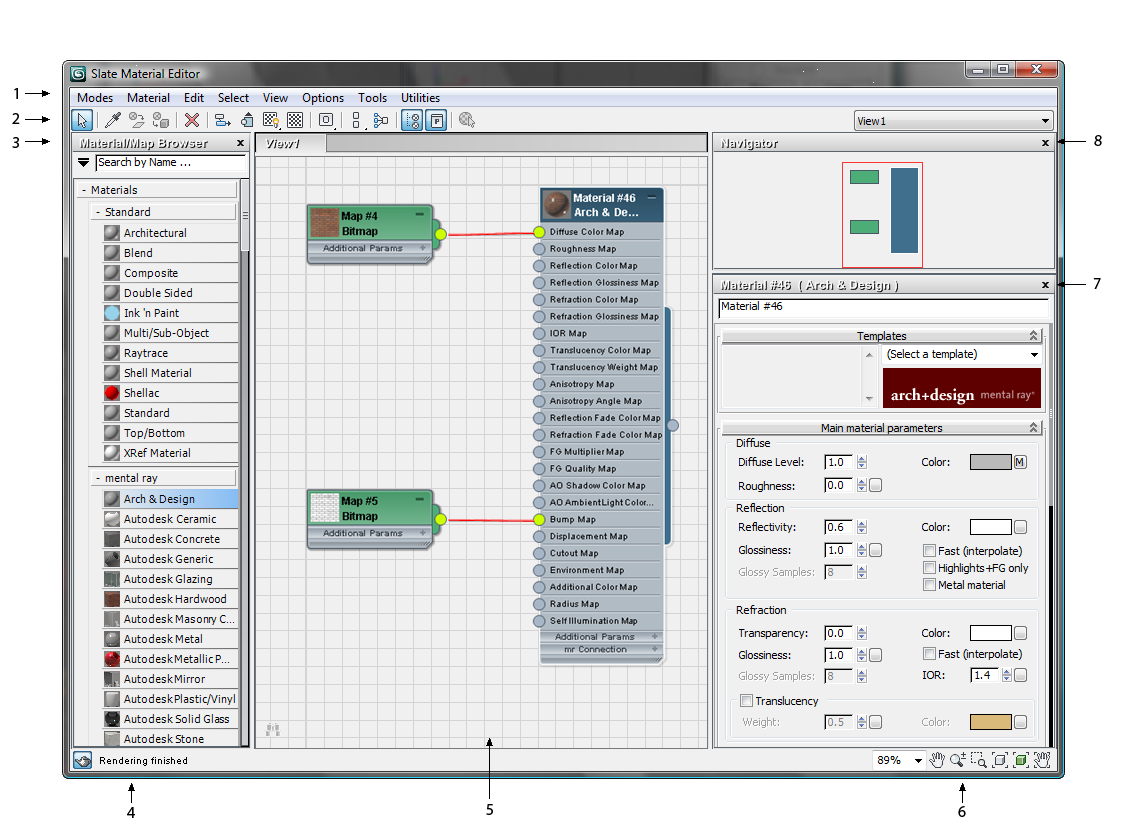The height and width of the screenshot is (840, 1127).
Task: Enable Metal material checkbox
Action: point(929,585)
